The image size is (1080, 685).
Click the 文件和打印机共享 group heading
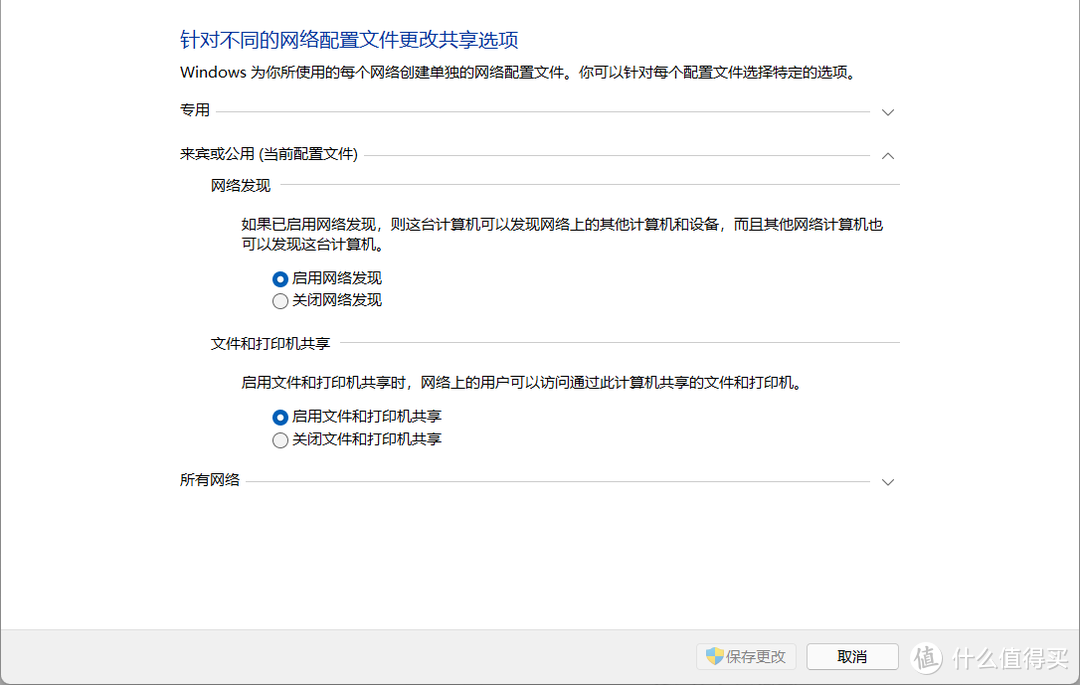point(270,343)
